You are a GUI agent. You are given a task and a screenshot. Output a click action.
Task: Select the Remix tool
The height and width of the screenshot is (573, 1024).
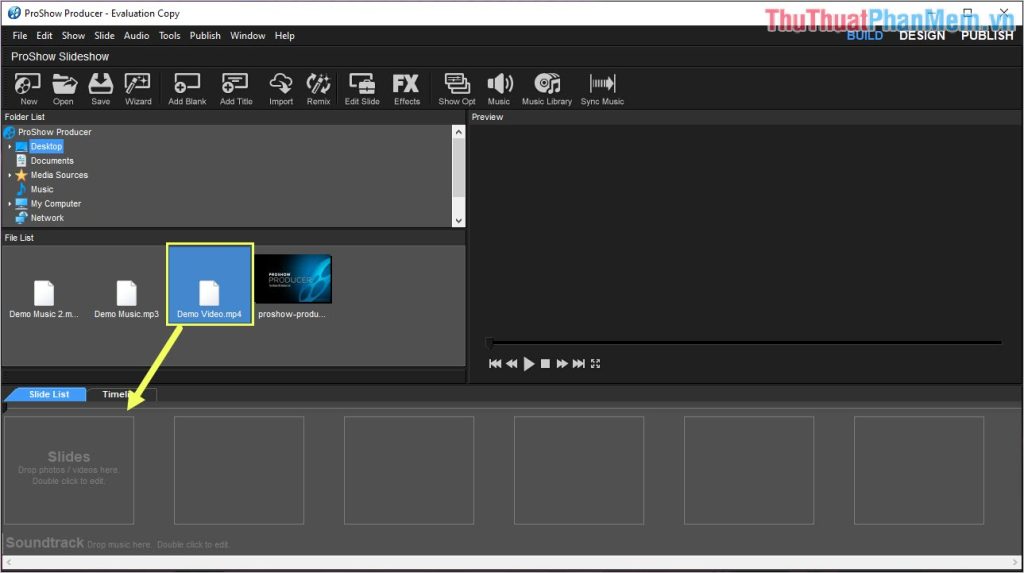318,89
